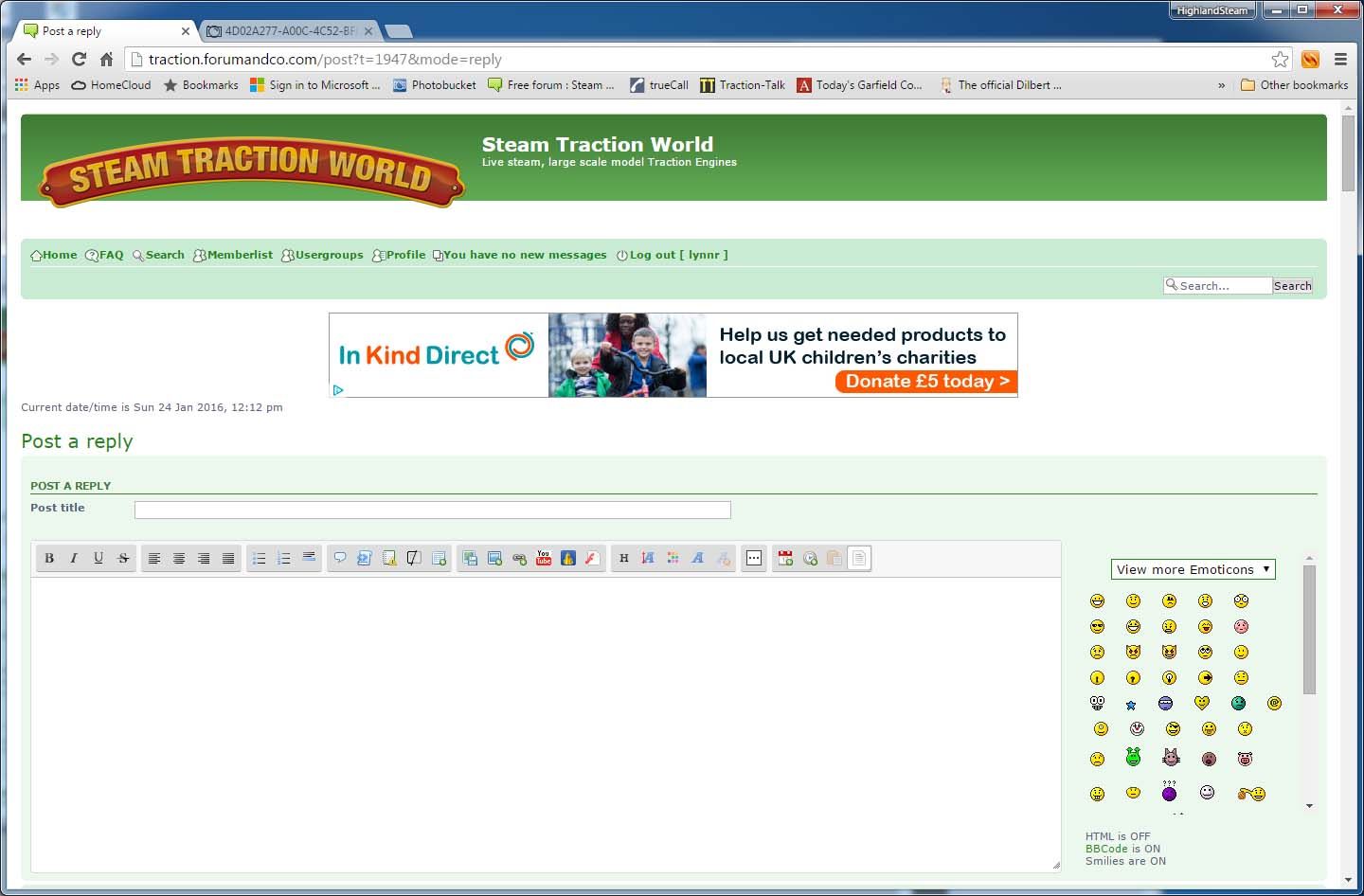Click the Steam Traction World logo banner
The height and width of the screenshot is (896, 1364).
coord(251,171)
